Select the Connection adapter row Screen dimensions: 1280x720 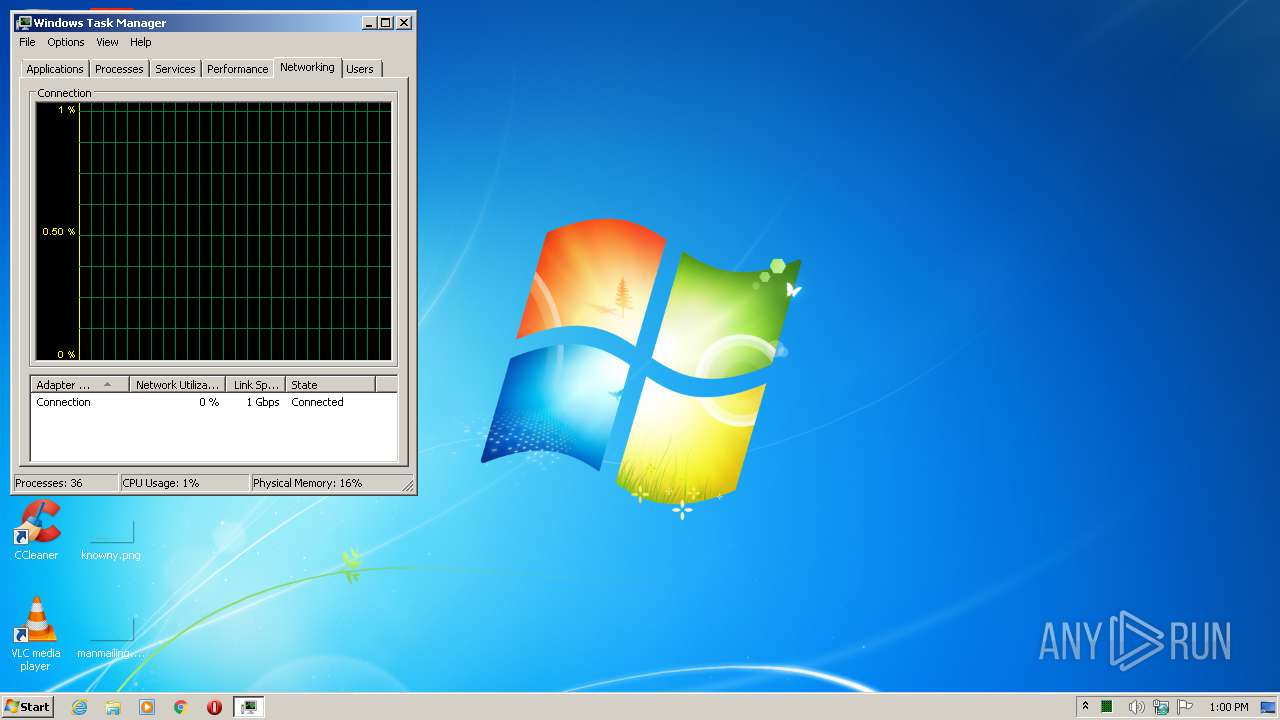point(214,402)
